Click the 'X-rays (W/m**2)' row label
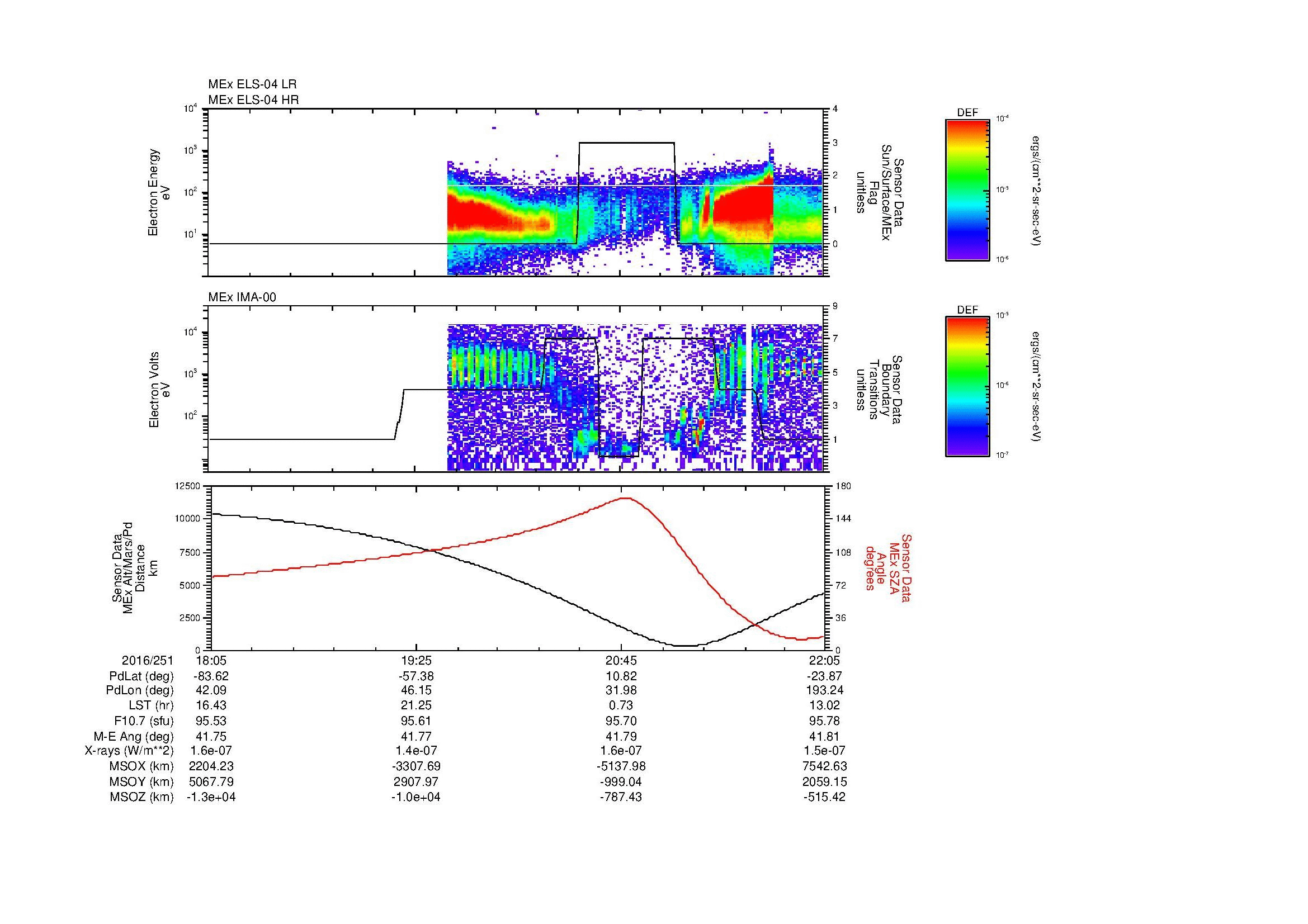 pos(129,751)
